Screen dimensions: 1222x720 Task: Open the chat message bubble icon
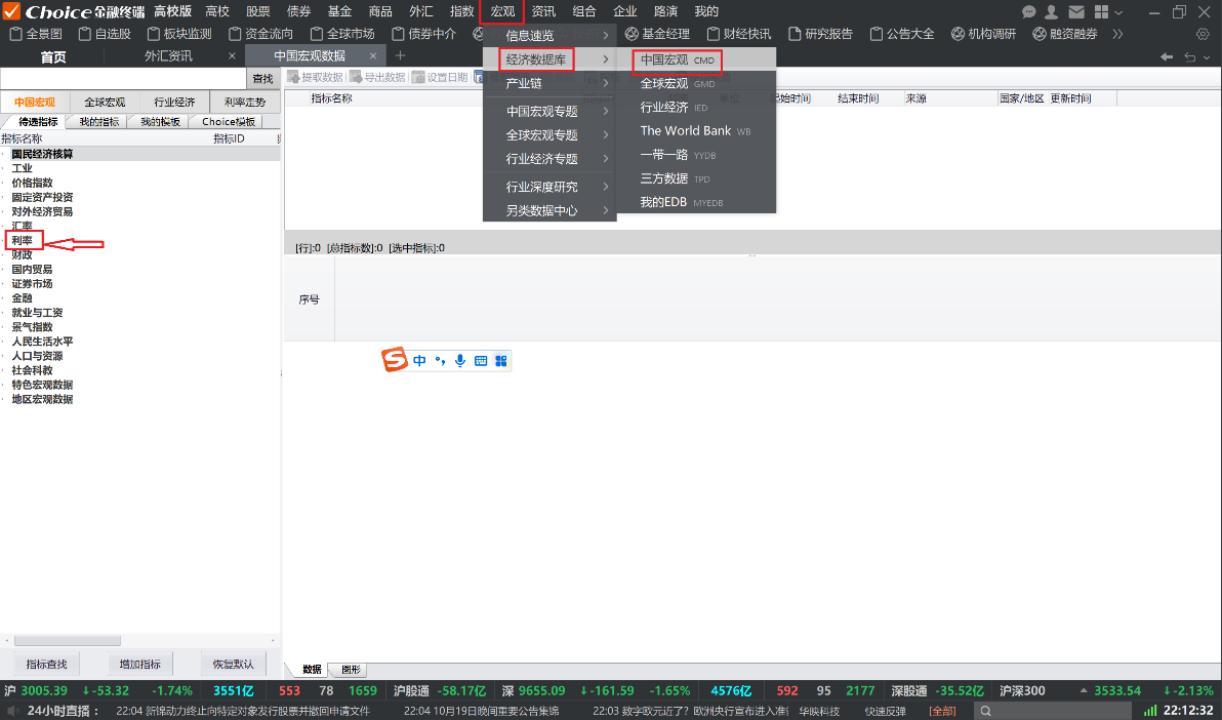point(1030,12)
